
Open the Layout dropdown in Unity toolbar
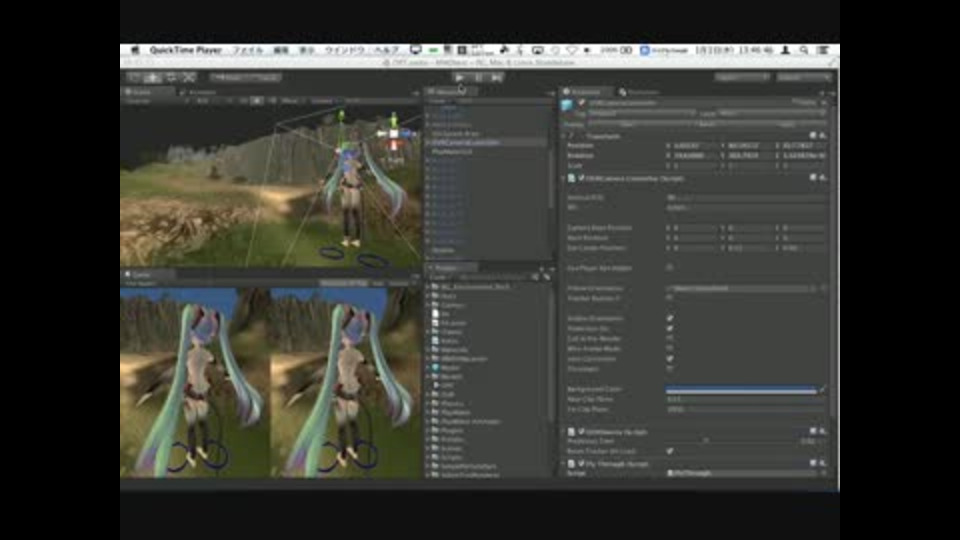click(804, 77)
